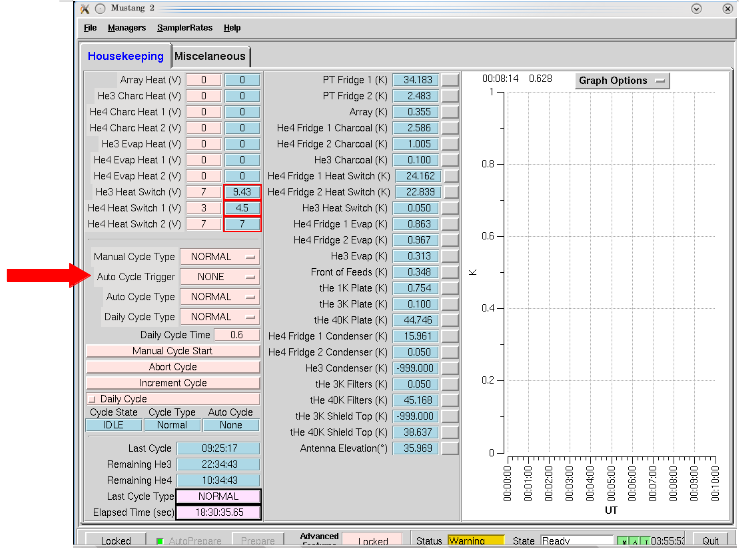Screen dimensions: 739x549
Task: Click the He4 Heat Switch 1 (V) input showing 3
Action: coord(204,208)
